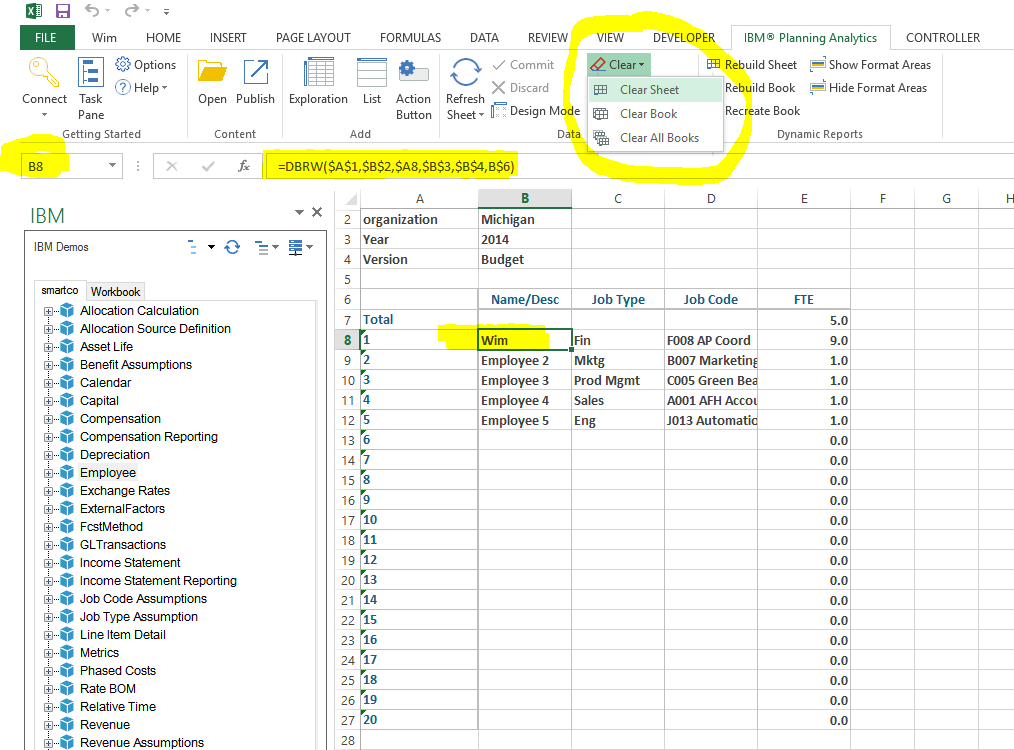
Task: Open the Help dropdown
Action: click(142, 87)
